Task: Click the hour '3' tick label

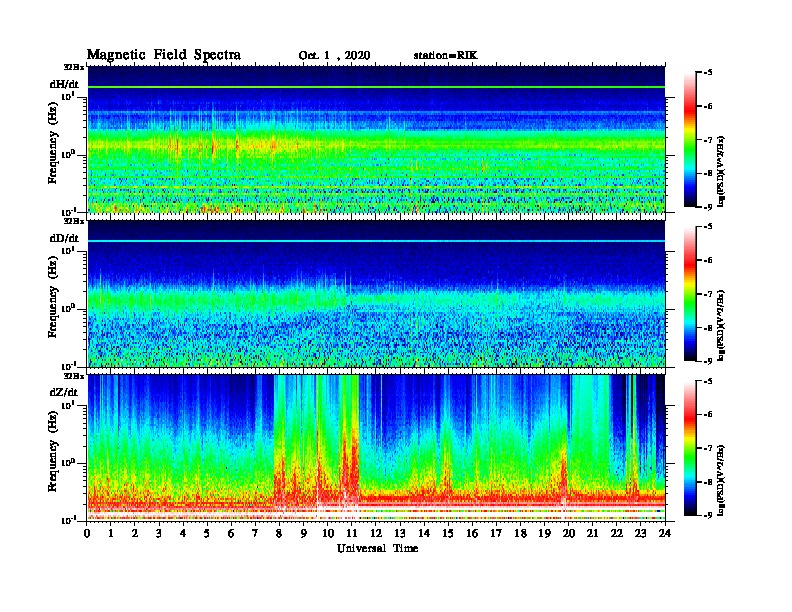Action: 159,534
